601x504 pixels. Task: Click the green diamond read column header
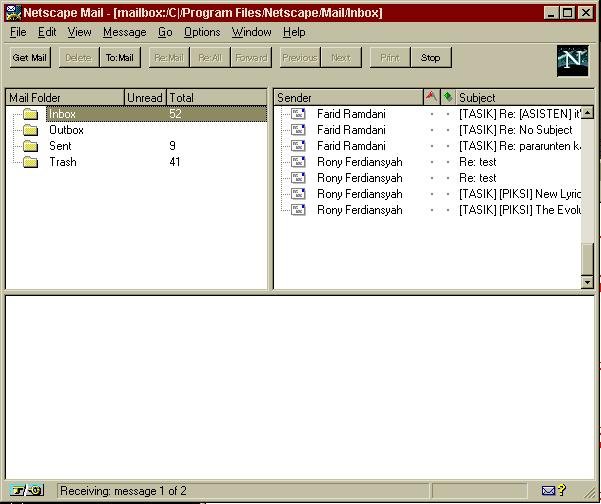(448, 97)
